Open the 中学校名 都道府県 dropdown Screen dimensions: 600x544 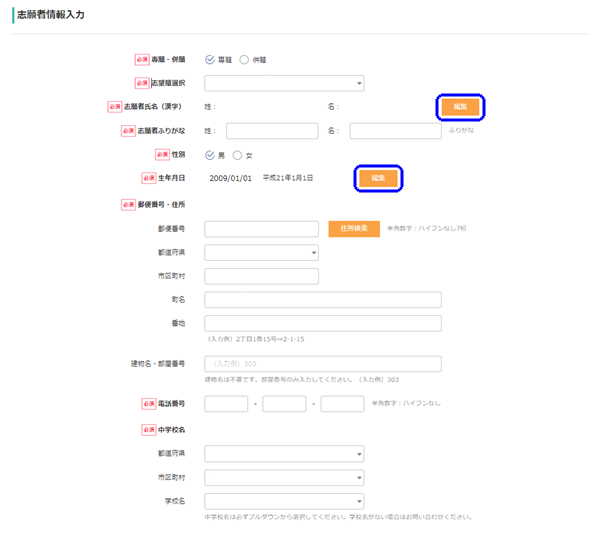pos(284,454)
